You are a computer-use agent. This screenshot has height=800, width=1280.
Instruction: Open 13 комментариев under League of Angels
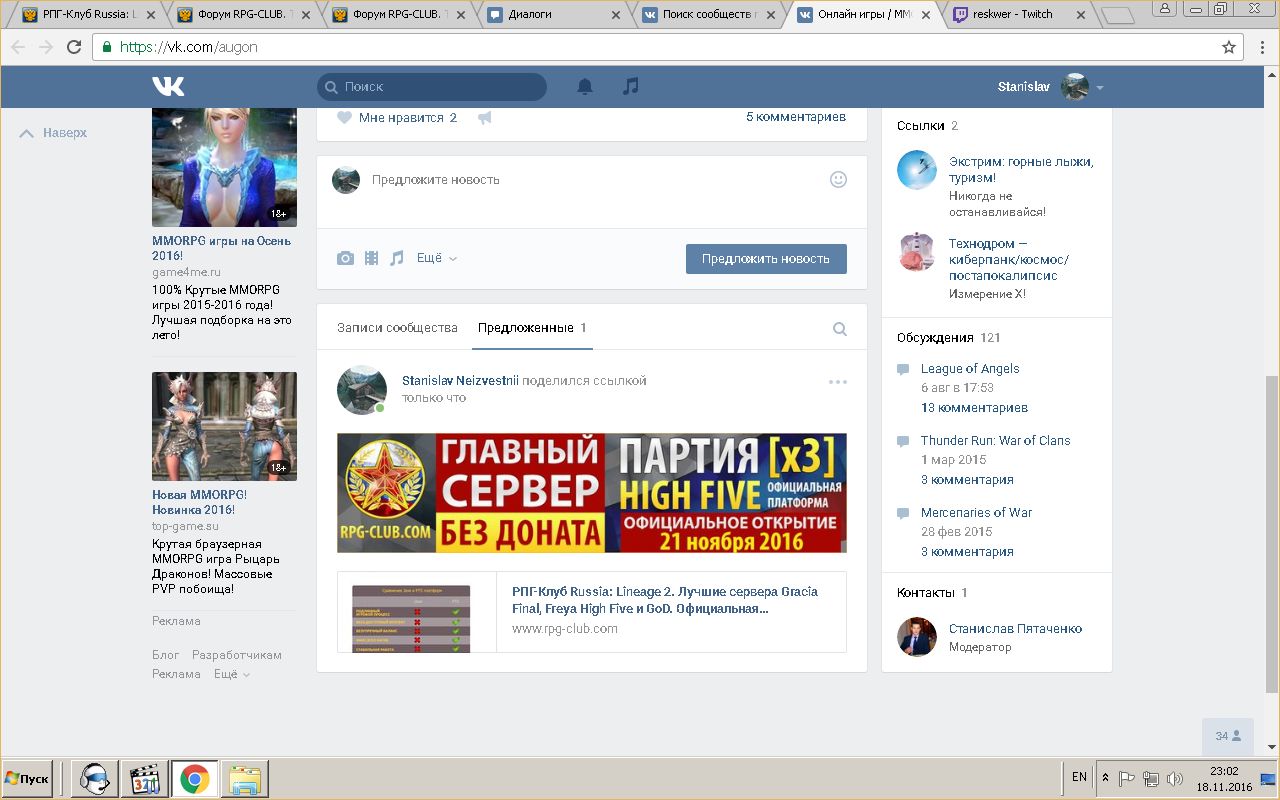pos(974,408)
